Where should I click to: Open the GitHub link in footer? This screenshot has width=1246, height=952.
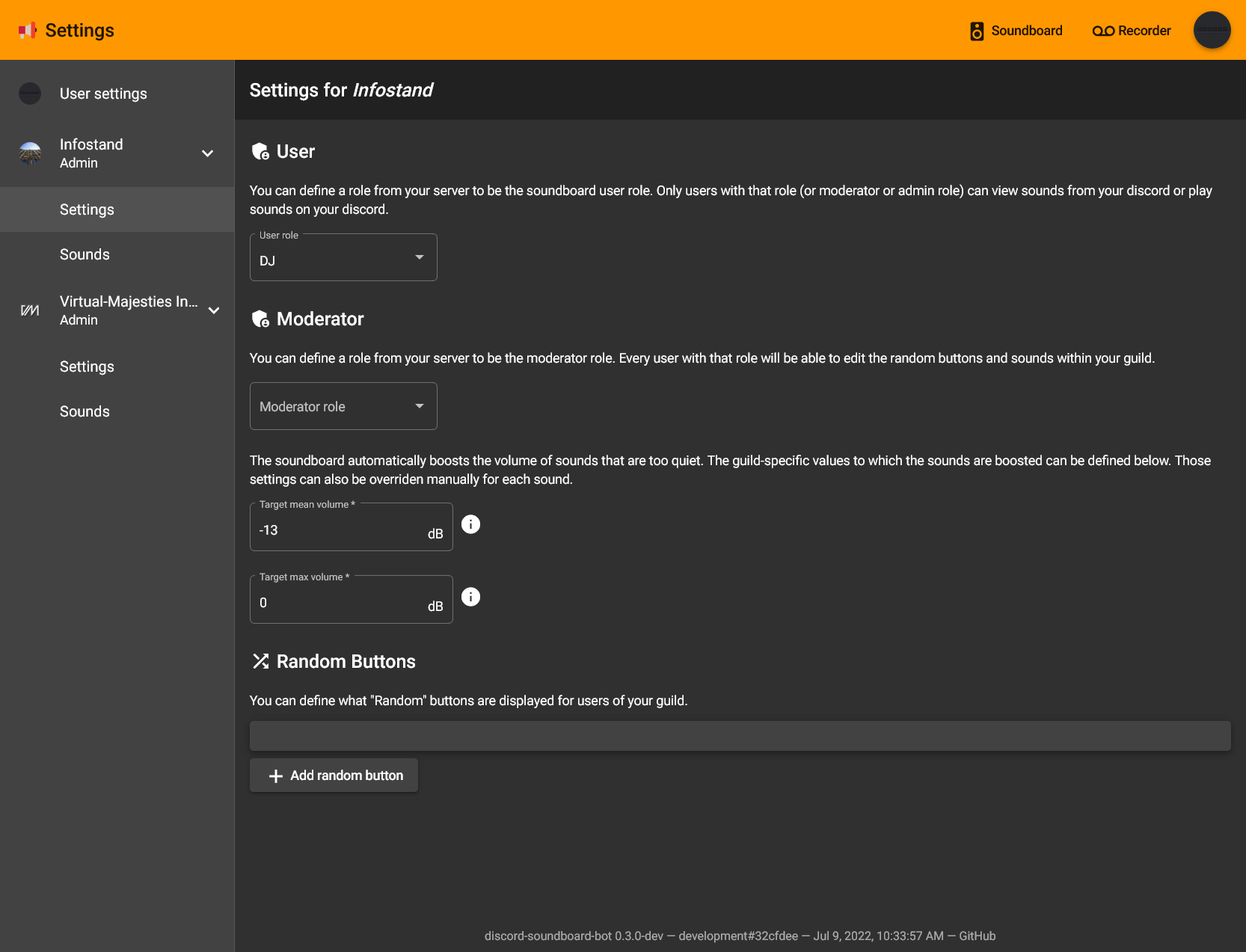977,936
